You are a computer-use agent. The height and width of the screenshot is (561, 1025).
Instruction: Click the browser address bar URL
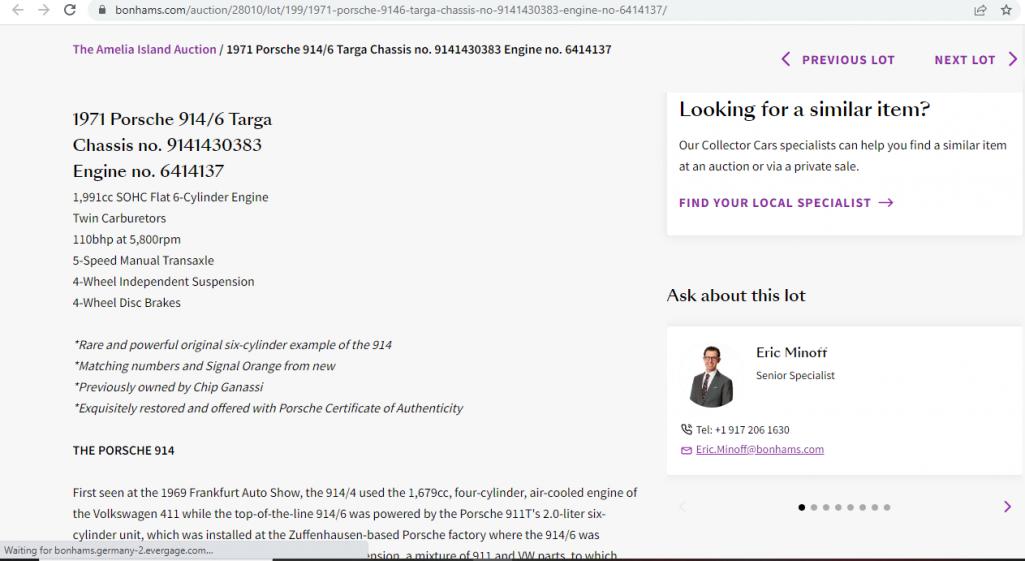pos(390,10)
